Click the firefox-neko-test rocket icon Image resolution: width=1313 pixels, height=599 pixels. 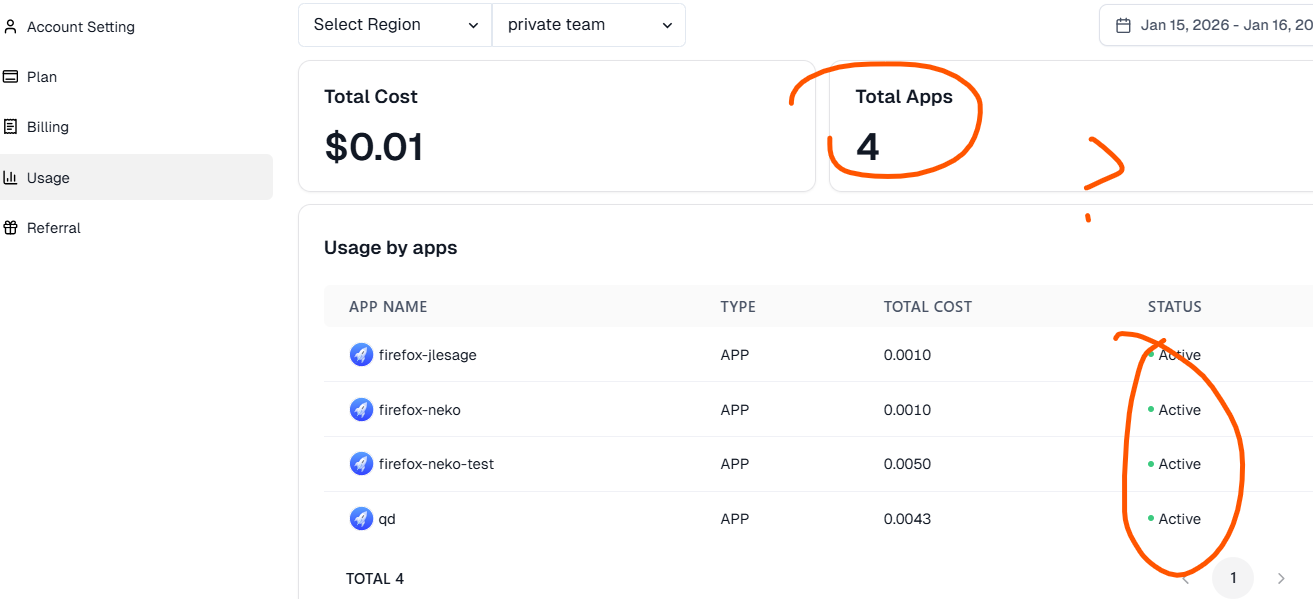point(361,464)
